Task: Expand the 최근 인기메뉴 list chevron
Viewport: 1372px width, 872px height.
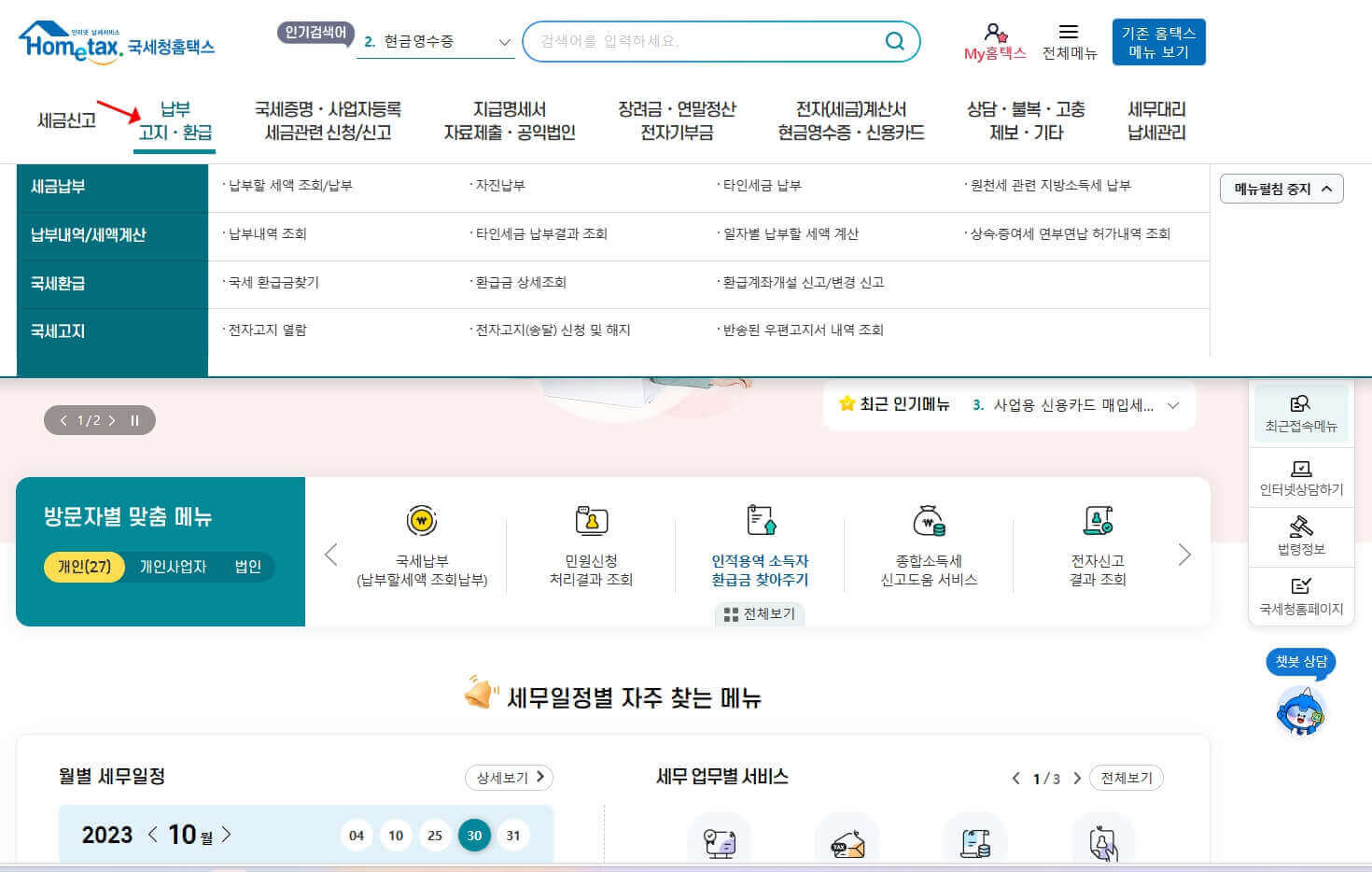Action: pos(1174,405)
